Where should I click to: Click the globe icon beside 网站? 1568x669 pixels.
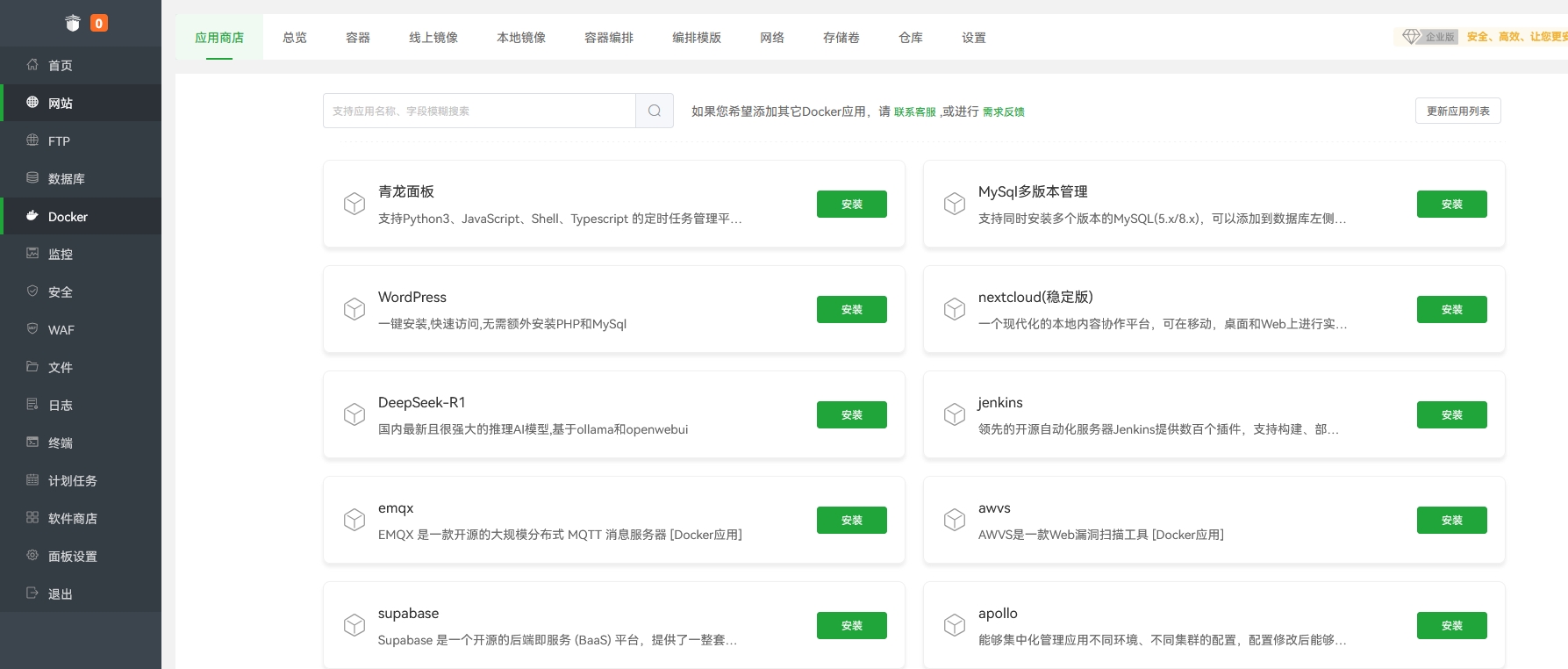pyautogui.click(x=32, y=102)
